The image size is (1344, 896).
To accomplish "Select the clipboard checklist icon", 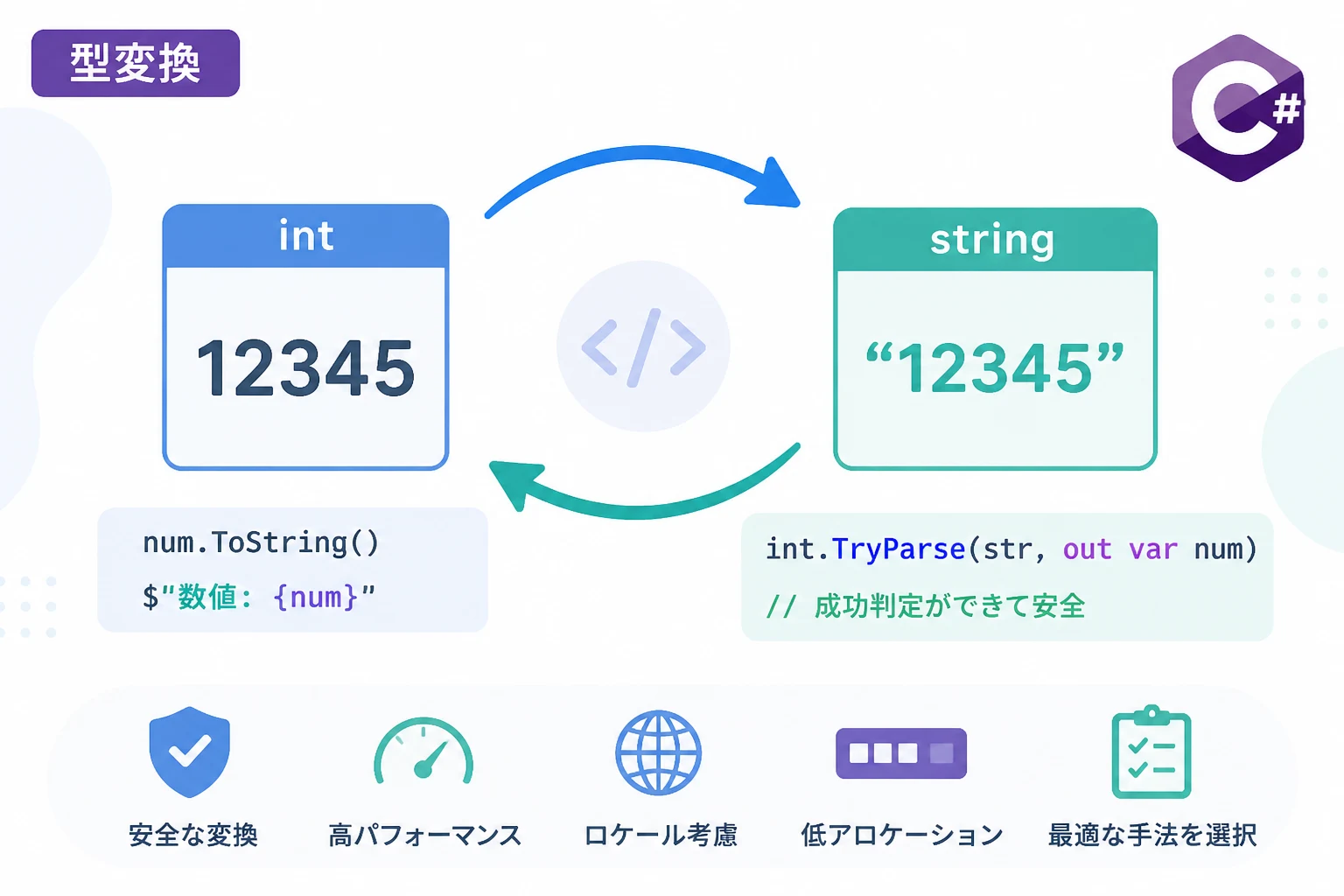I will point(1151,752).
